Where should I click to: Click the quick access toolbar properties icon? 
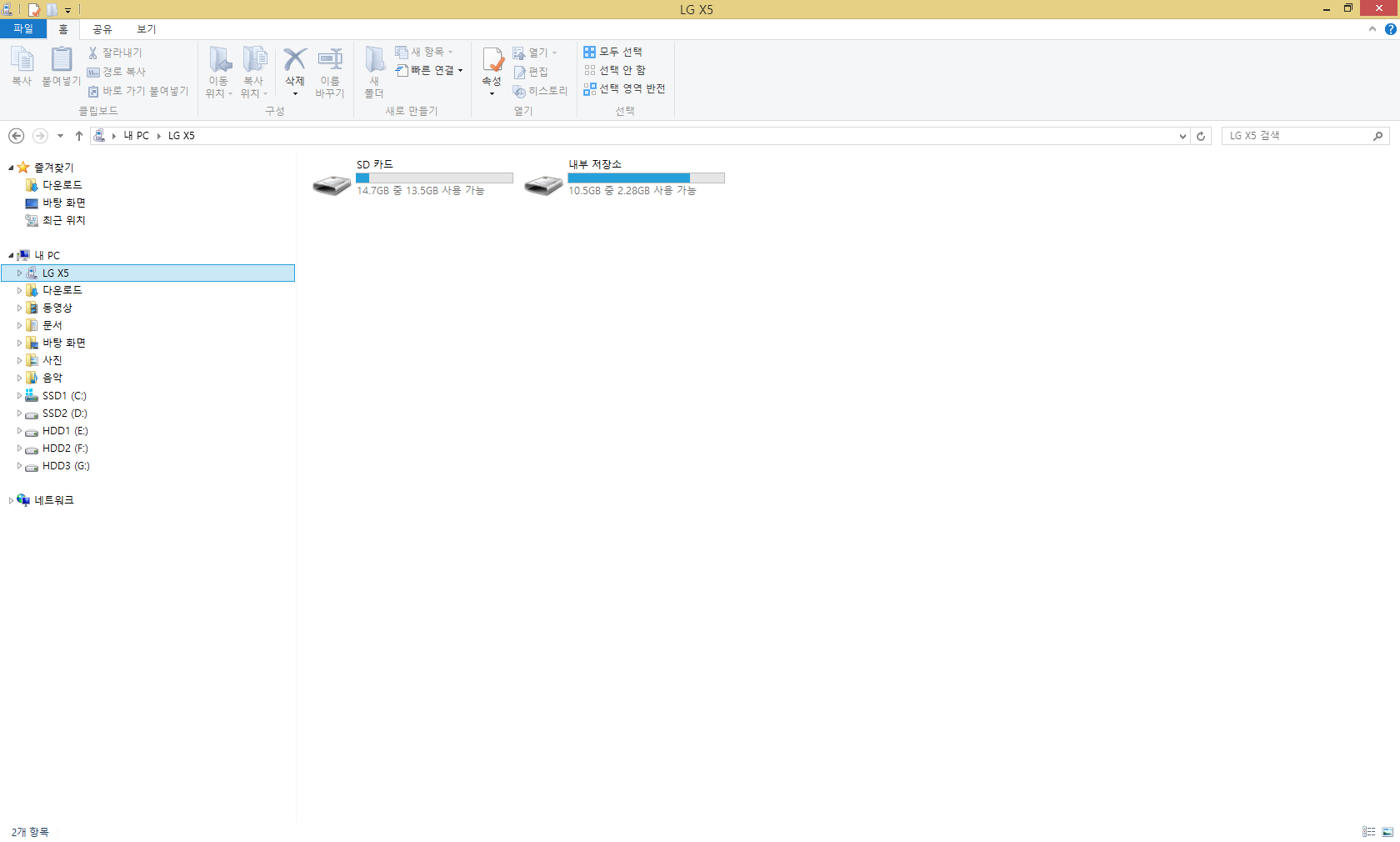[34, 10]
